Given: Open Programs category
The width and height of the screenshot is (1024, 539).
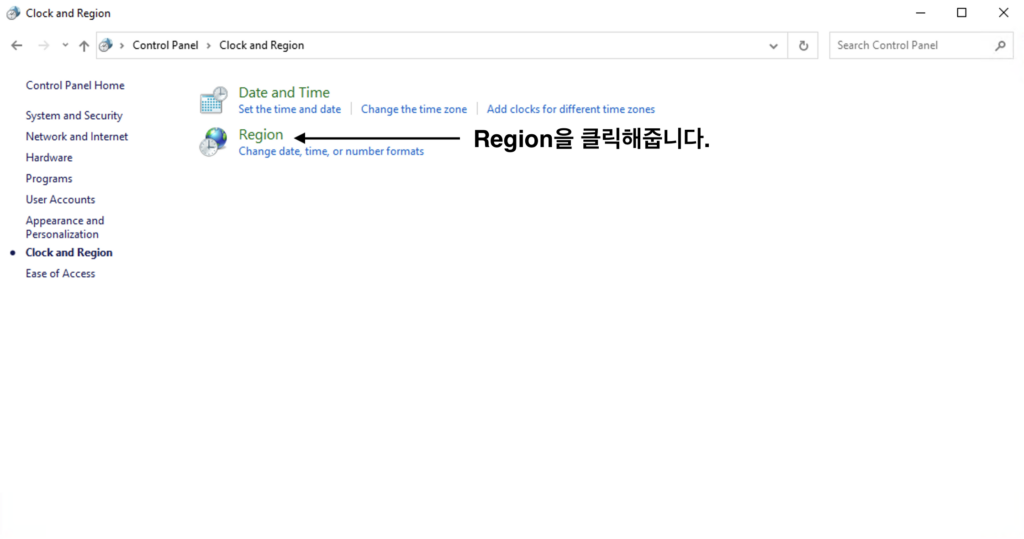Looking at the screenshot, I should point(49,178).
